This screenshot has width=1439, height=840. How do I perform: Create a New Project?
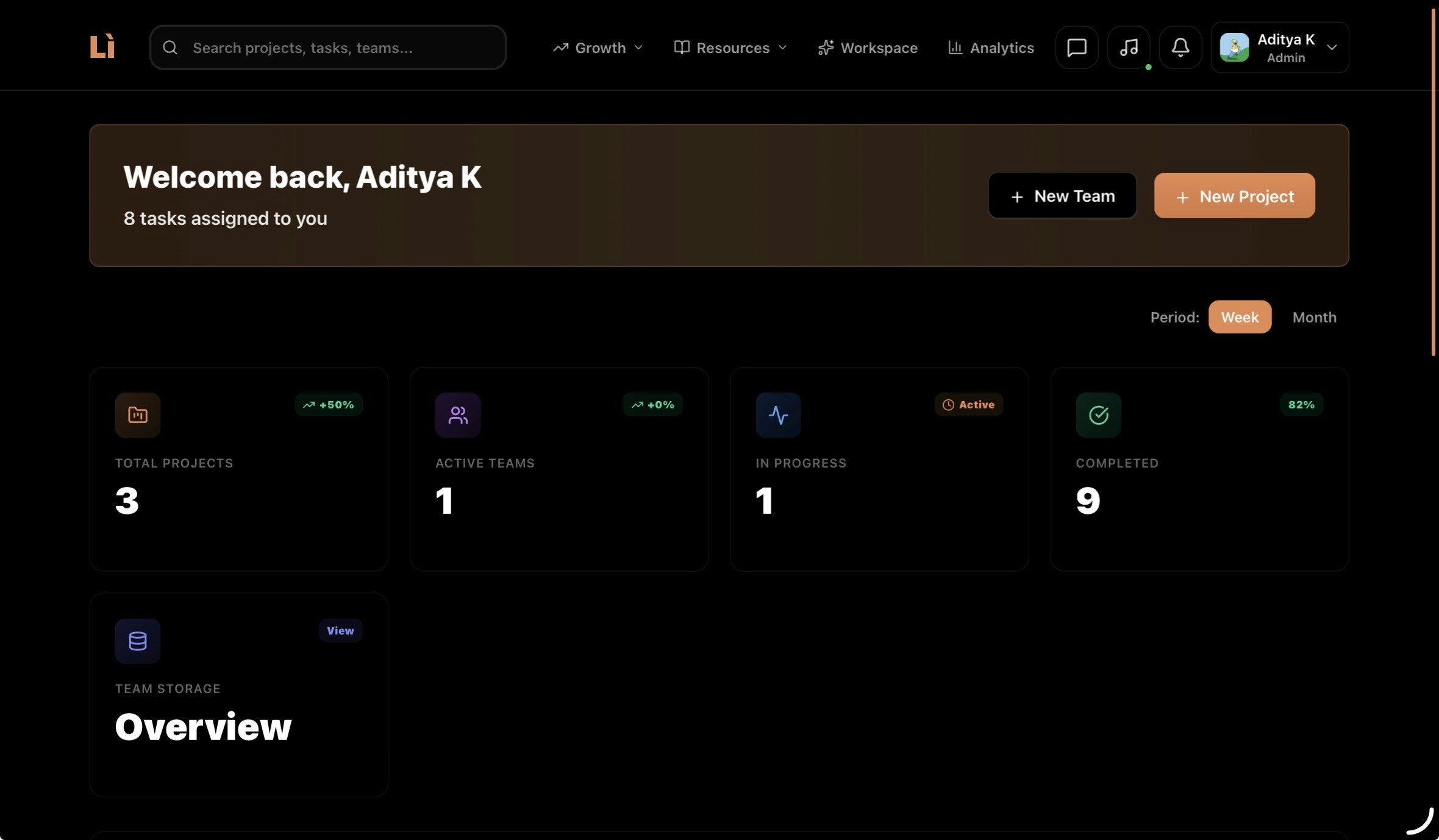(x=1234, y=196)
